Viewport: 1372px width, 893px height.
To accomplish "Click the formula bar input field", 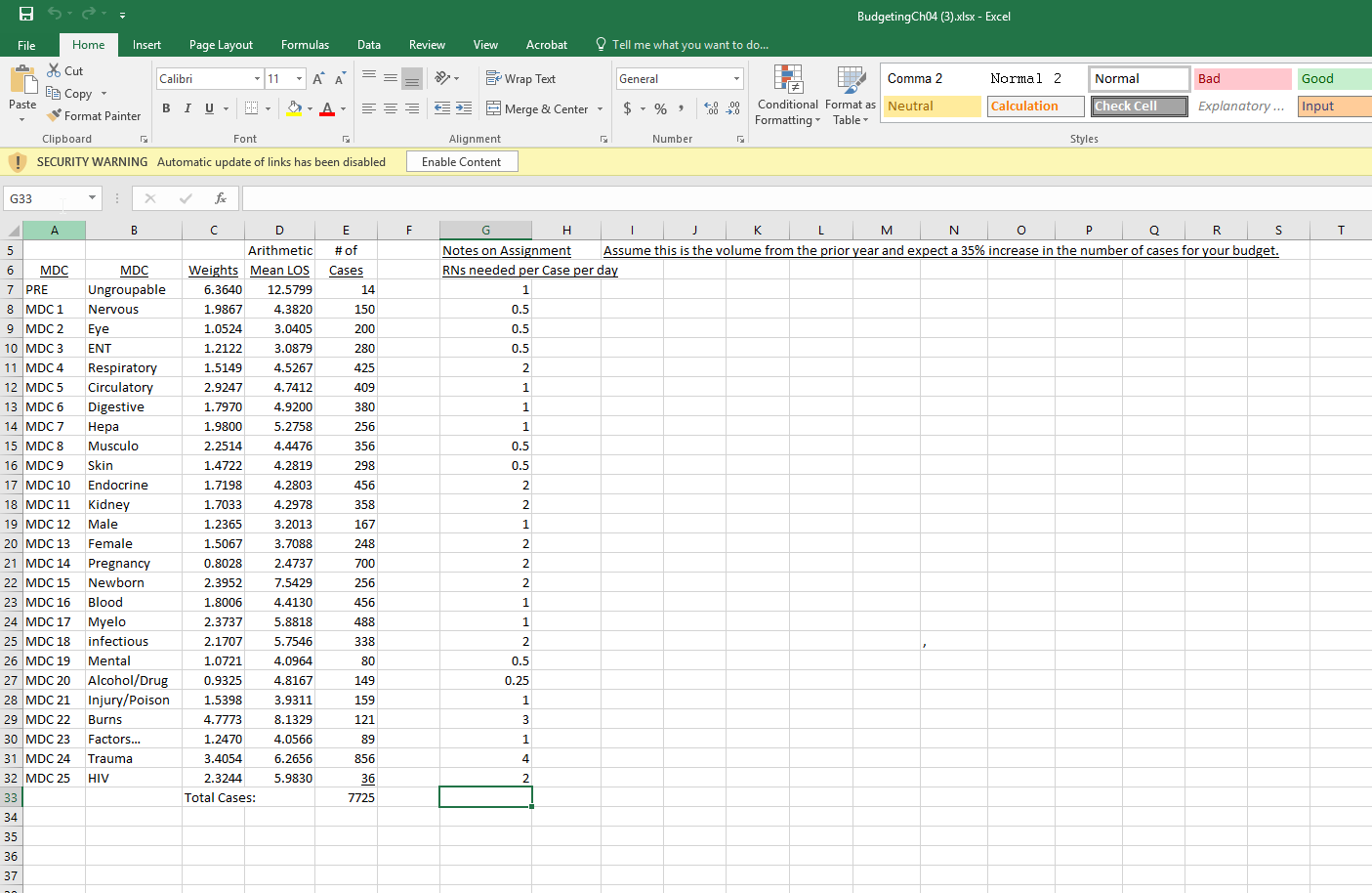I will [x=806, y=198].
